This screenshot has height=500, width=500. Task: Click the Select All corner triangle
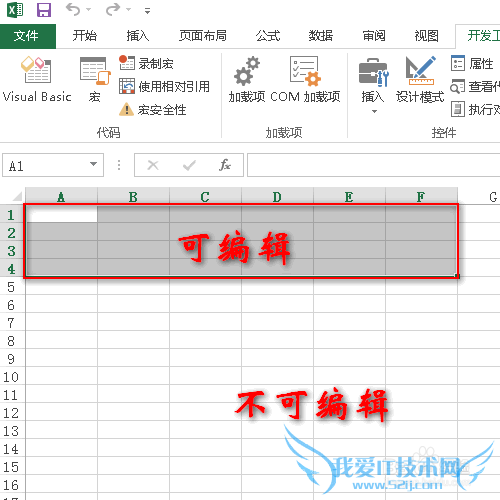click(x=17, y=196)
